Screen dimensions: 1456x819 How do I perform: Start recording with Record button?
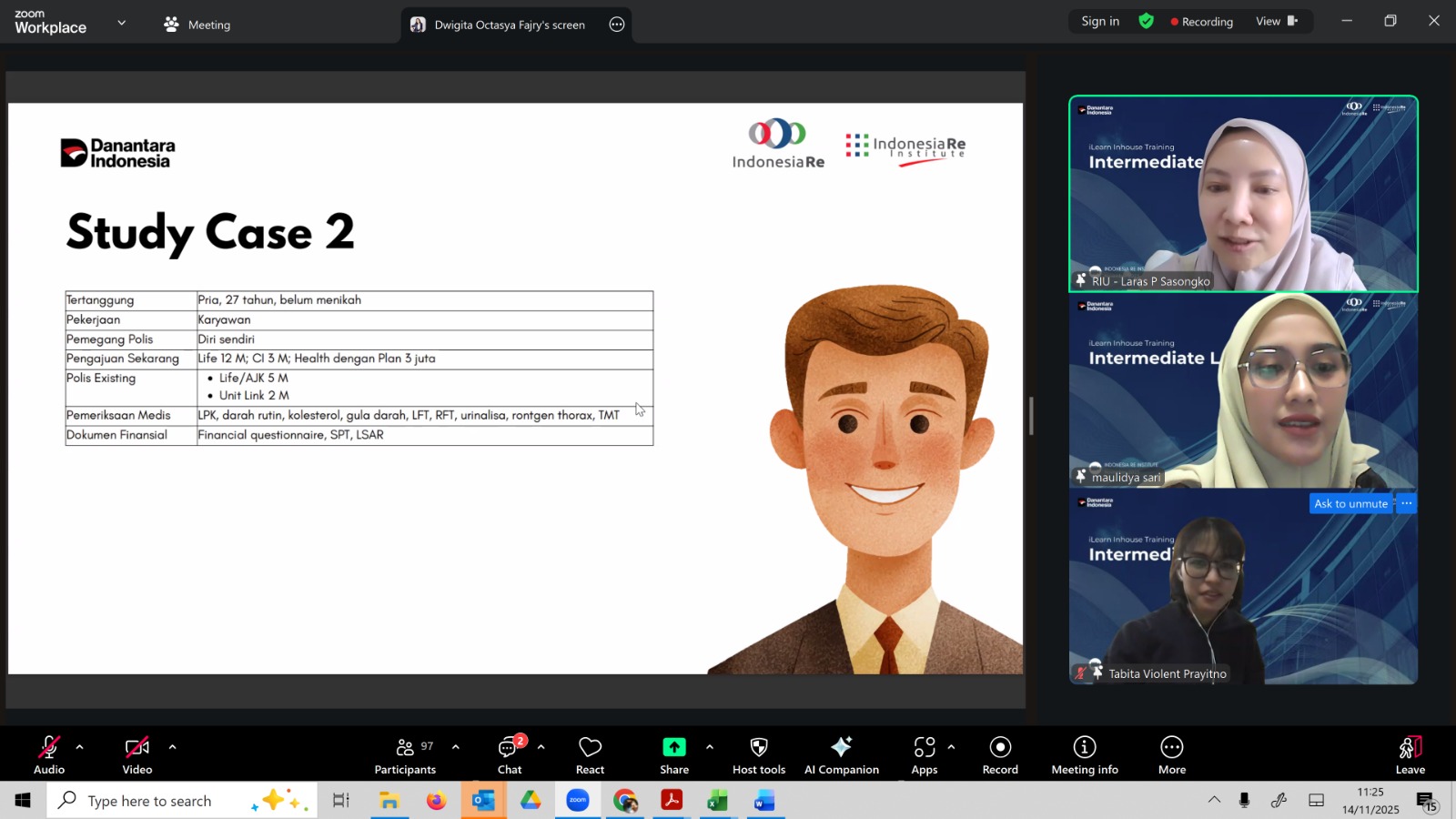[x=1000, y=748]
